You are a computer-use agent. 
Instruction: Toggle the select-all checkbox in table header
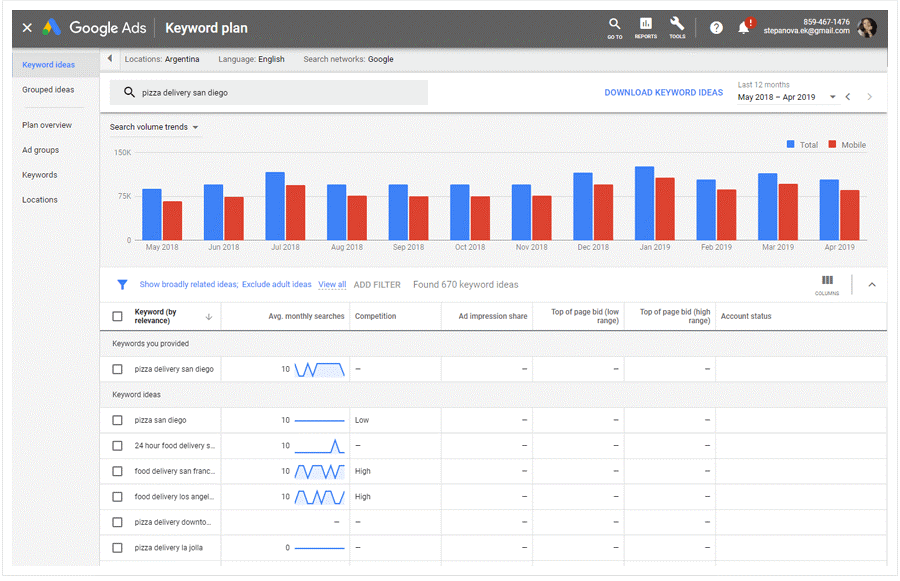(118, 317)
